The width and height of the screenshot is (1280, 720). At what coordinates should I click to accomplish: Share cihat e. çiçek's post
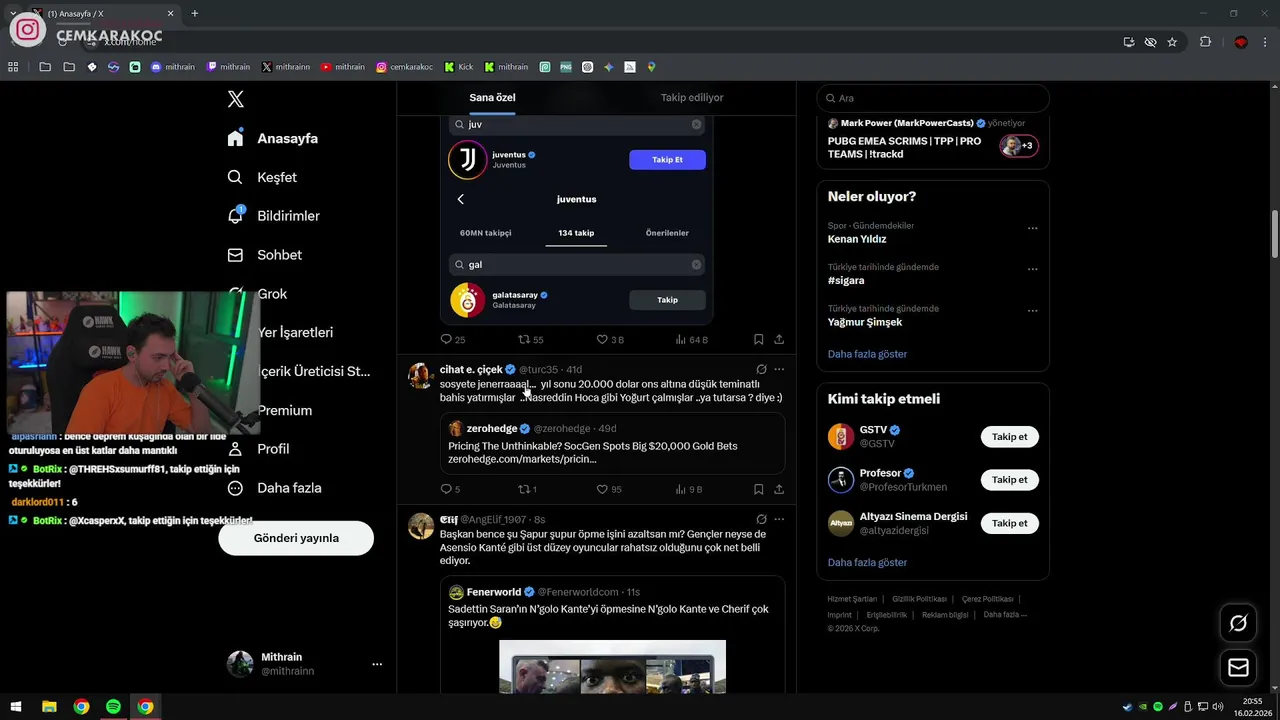[x=779, y=489]
